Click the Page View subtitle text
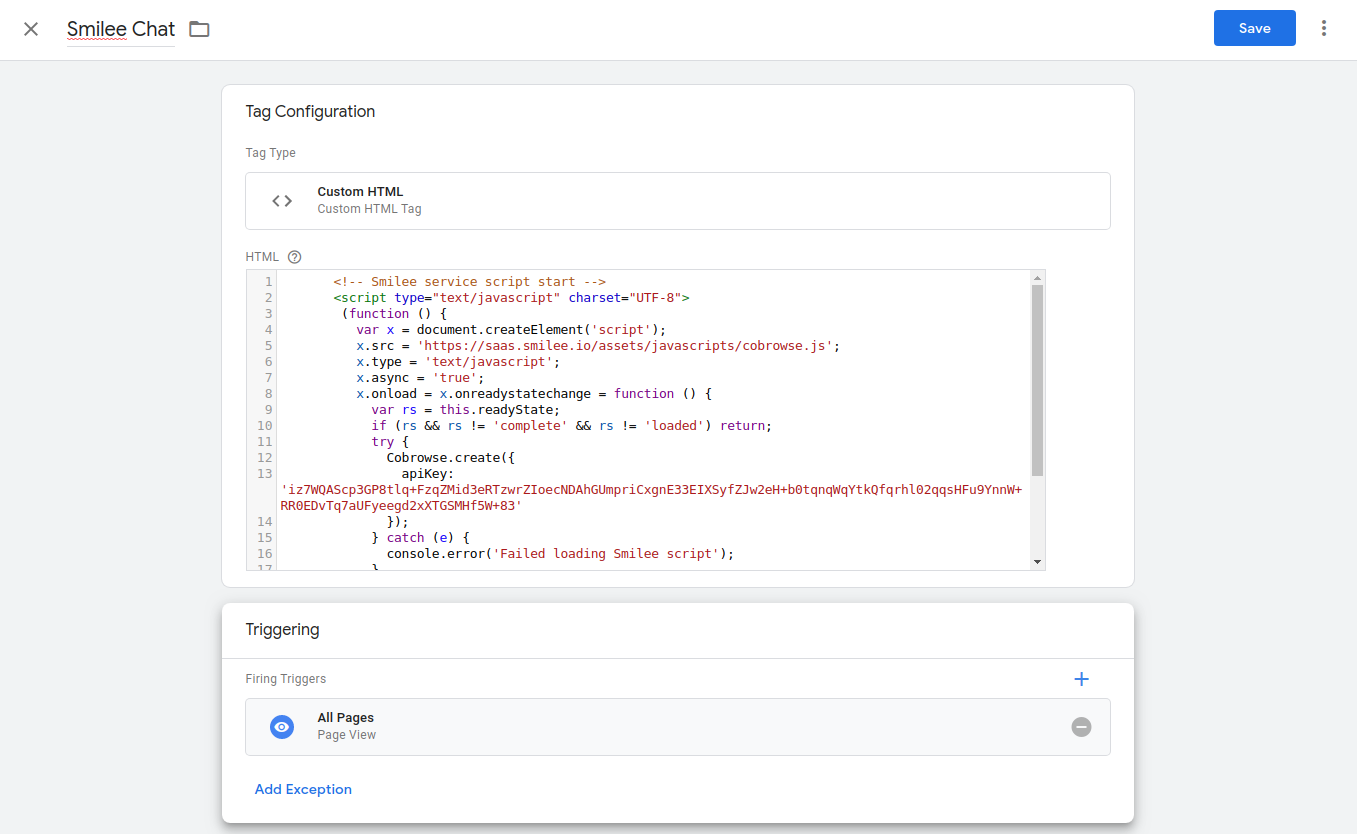Viewport: 1357px width, 834px height. point(347,735)
